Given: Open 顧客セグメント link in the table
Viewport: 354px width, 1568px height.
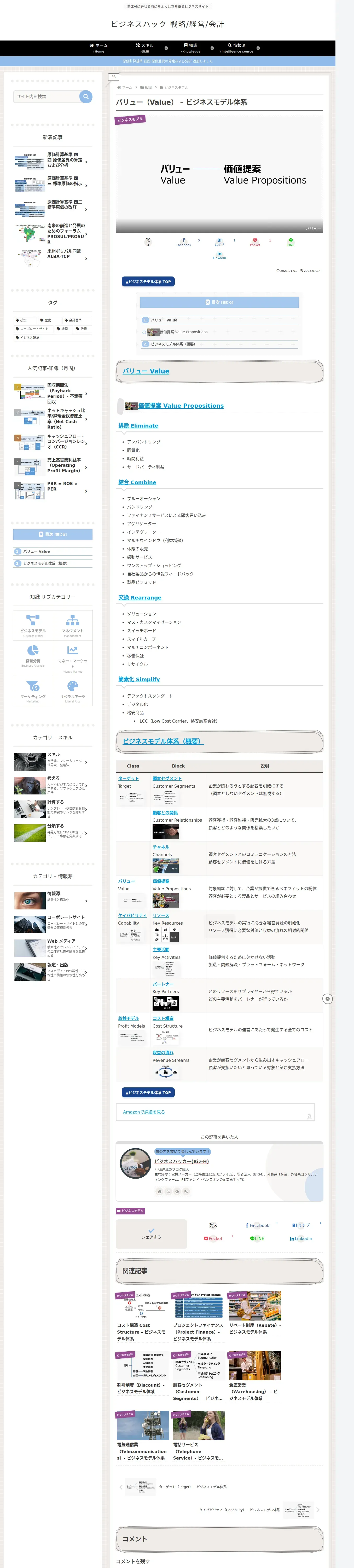Looking at the screenshot, I should (167, 779).
